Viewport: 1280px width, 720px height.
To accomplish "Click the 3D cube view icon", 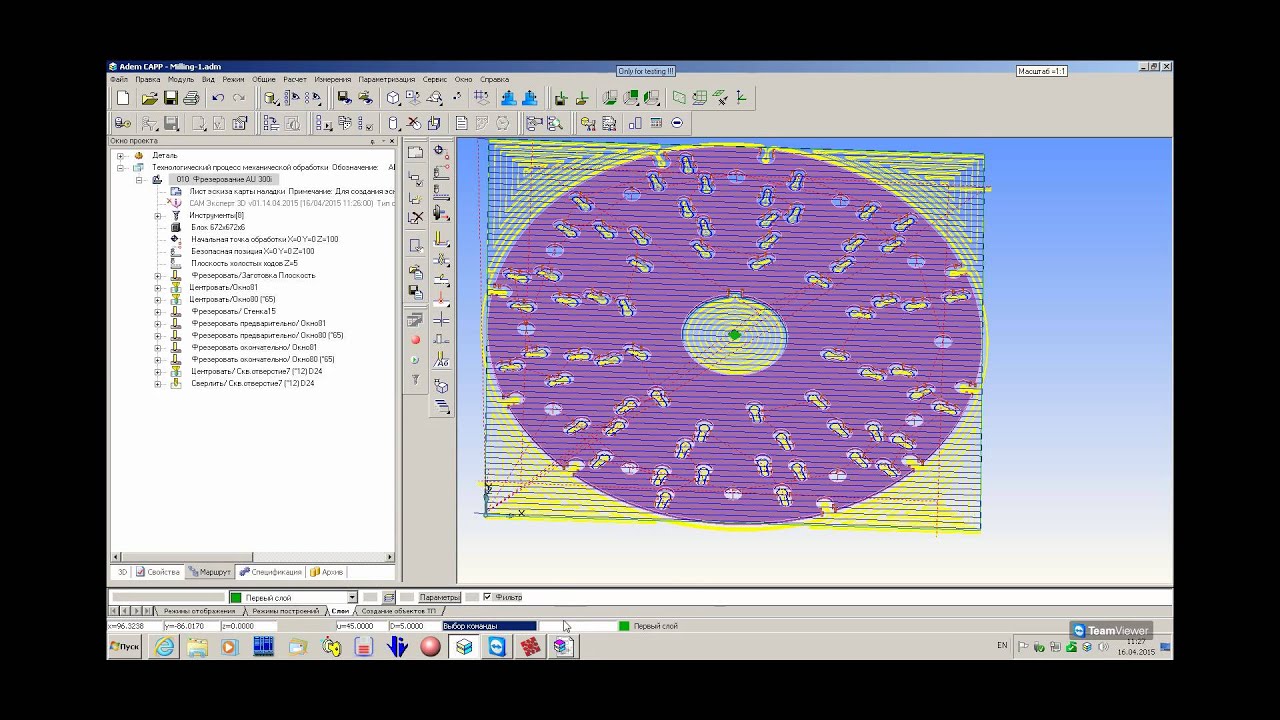I will point(394,98).
